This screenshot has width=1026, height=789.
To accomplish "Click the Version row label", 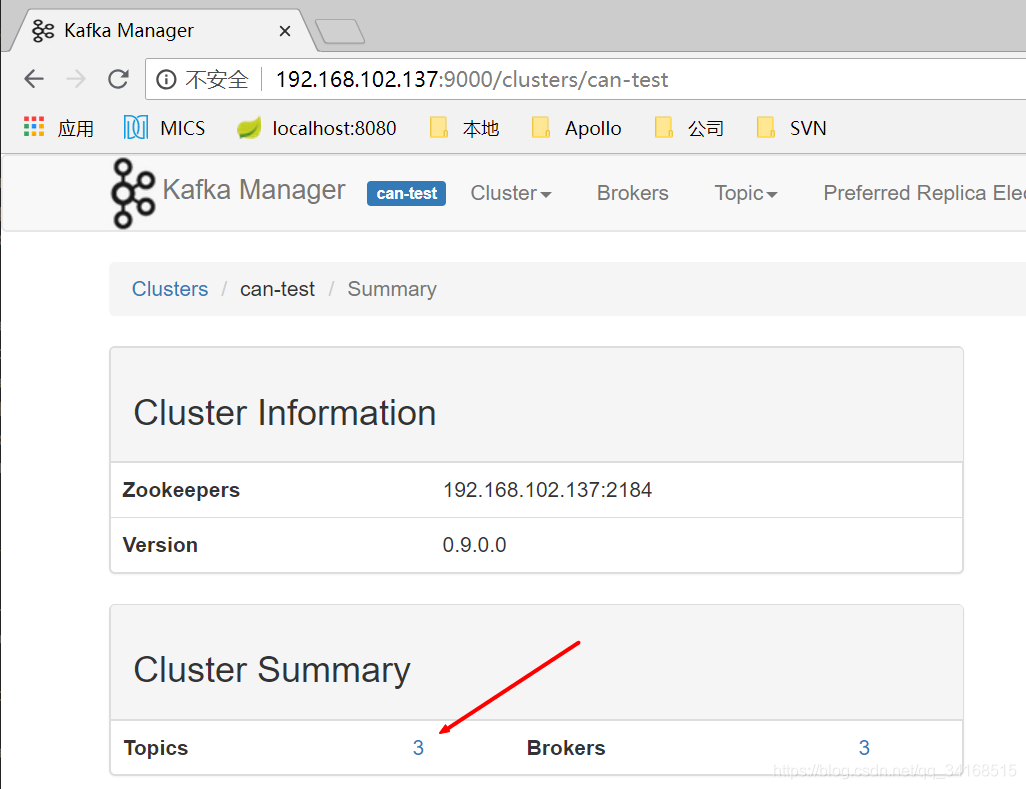I will [160, 545].
